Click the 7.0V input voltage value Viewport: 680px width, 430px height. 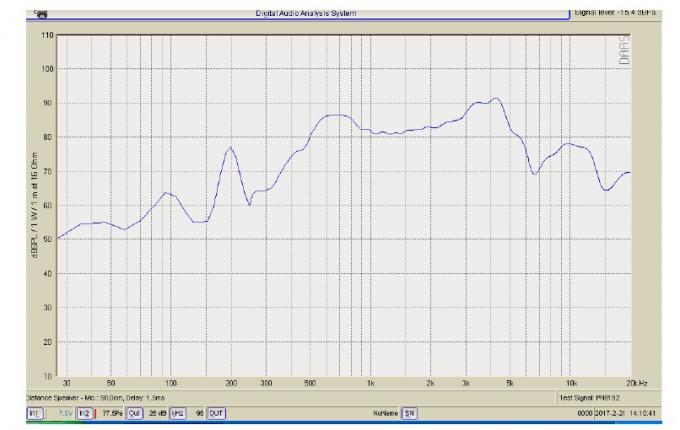[60, 411]
